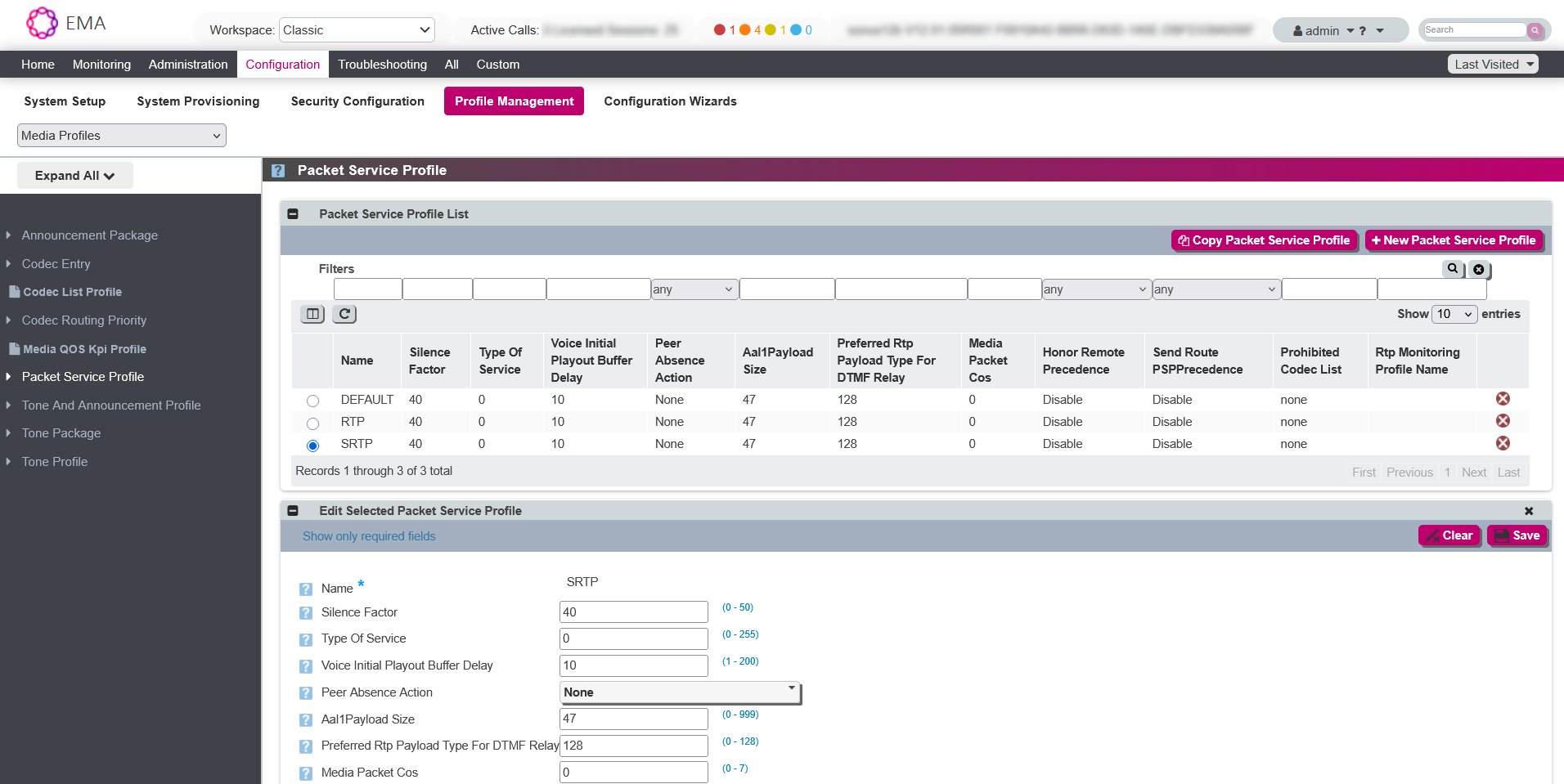1564x784 pixels.
Task: Click the filter search magnifier icon
Action: [1452, 269]
